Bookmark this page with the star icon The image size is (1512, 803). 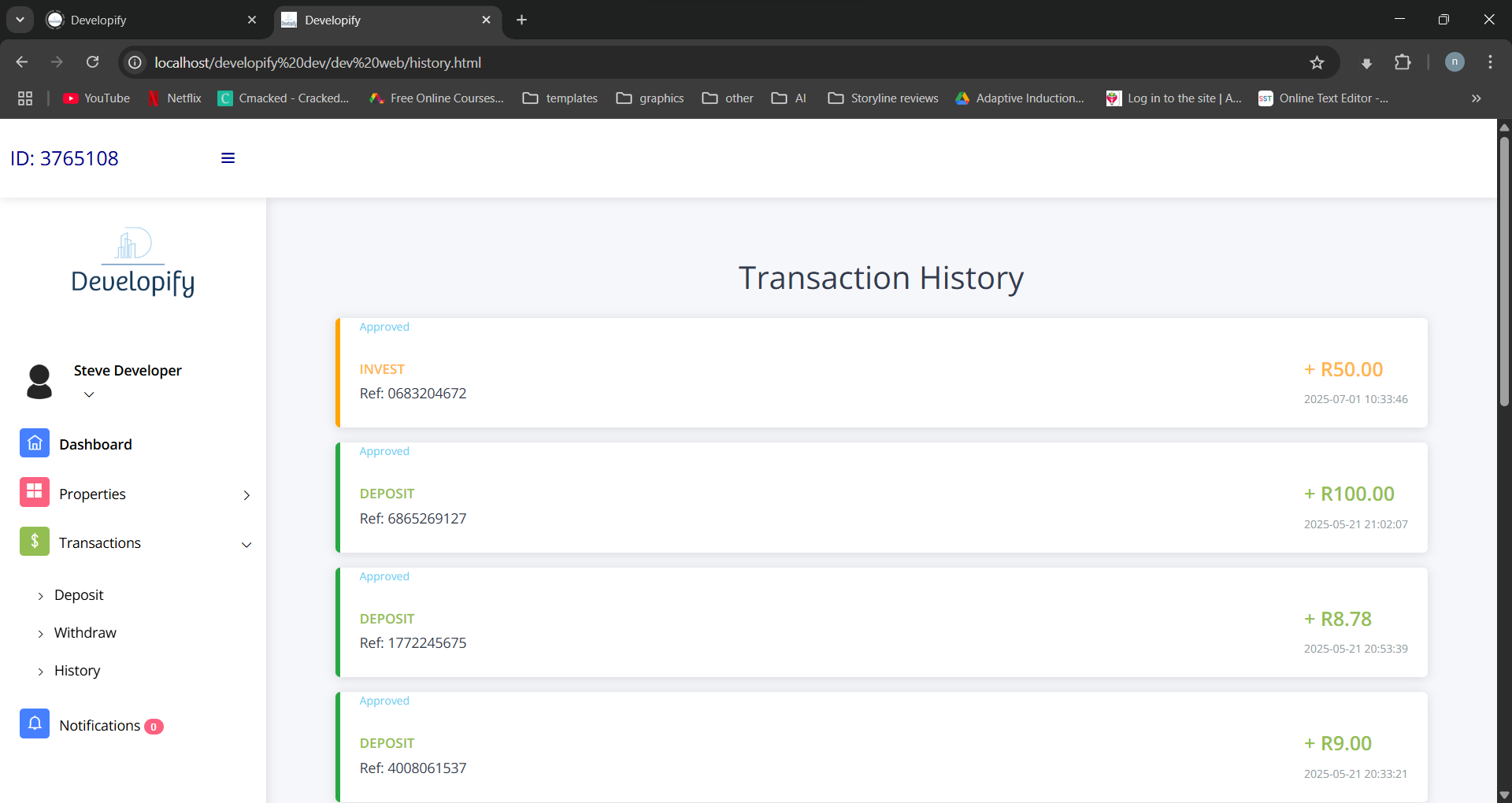[1317, 63]
